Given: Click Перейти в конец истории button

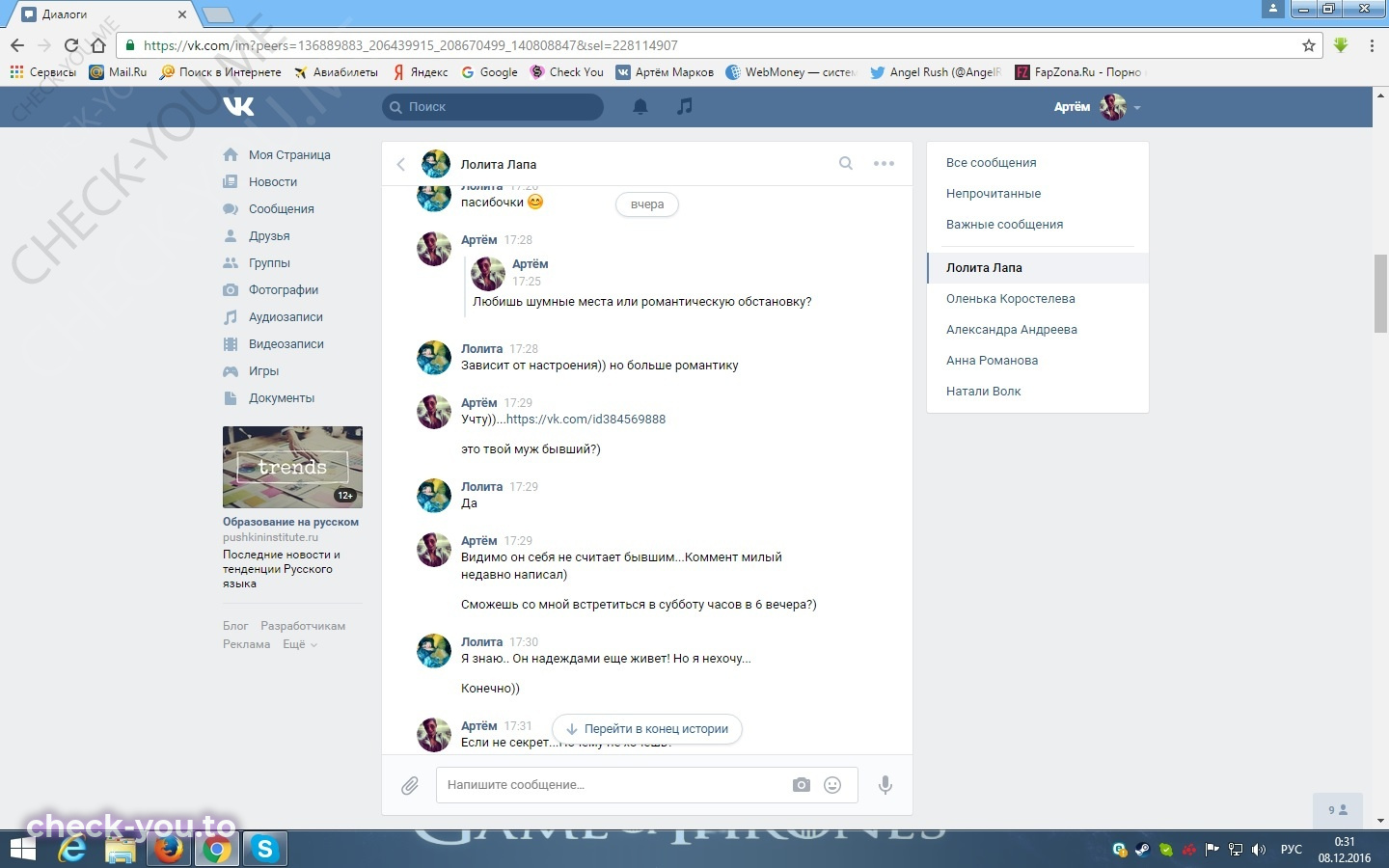Looking at the screenshot, I should point(647,729).
